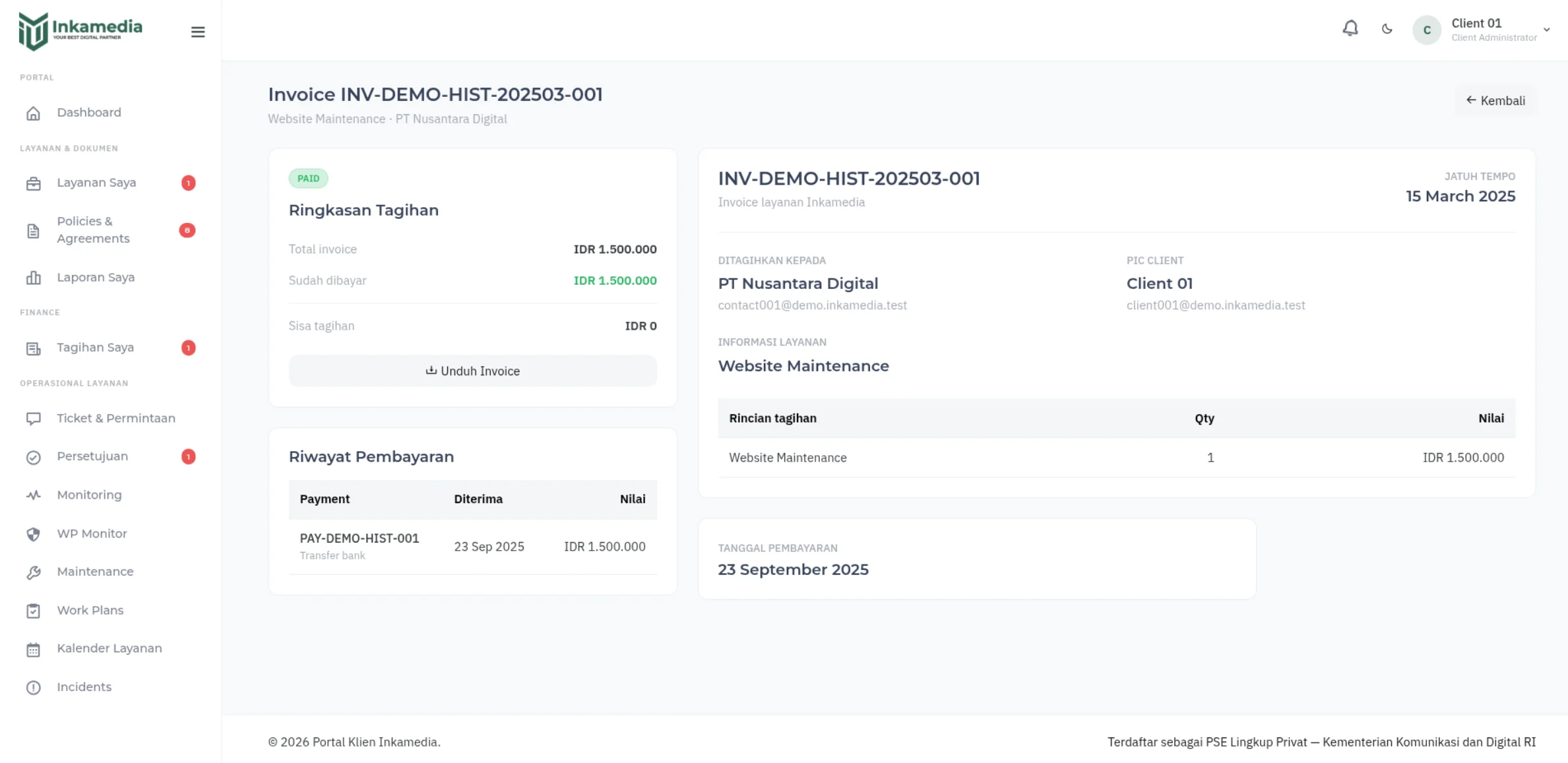
Task: Click red badge beside Persetujuan
Action: tap(188, 456)
